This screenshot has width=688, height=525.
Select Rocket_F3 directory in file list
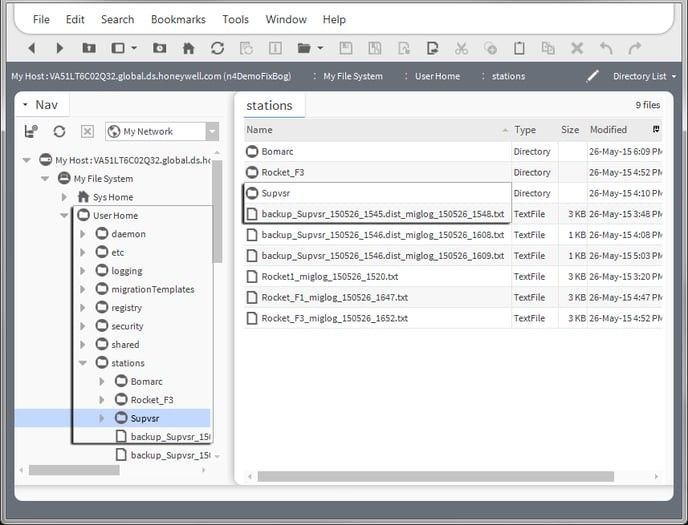click(x=282, y=172)
